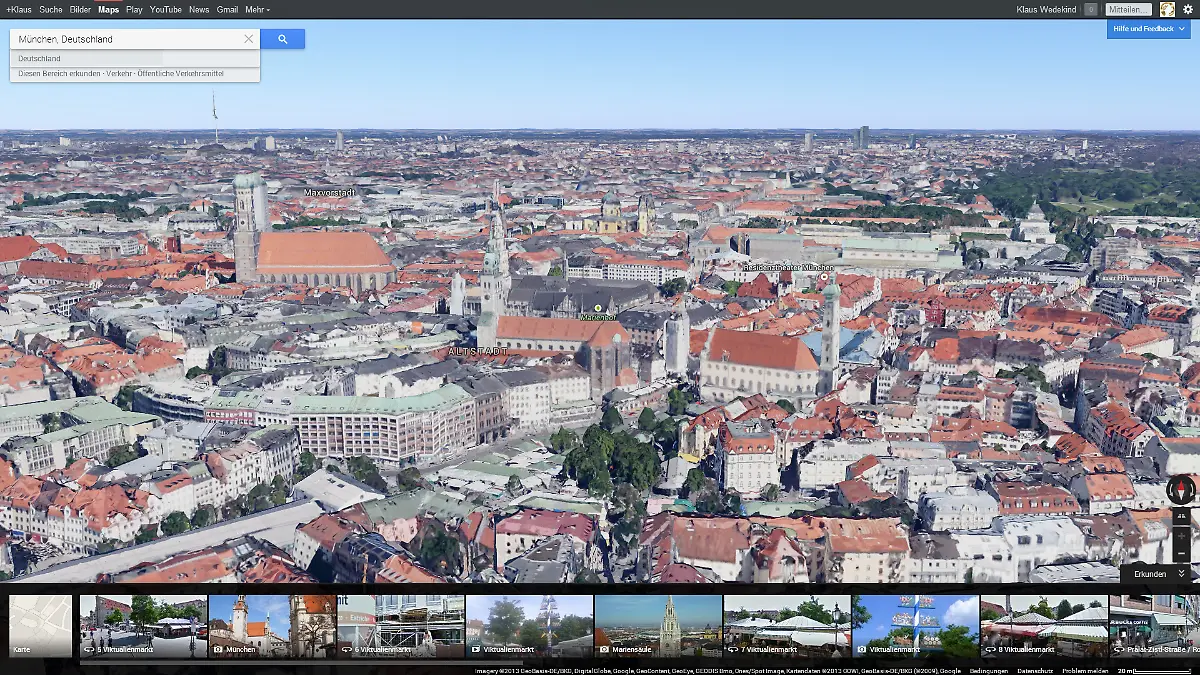Open the Hilfe und Feedback dropdown

[x=1148, y=29]
